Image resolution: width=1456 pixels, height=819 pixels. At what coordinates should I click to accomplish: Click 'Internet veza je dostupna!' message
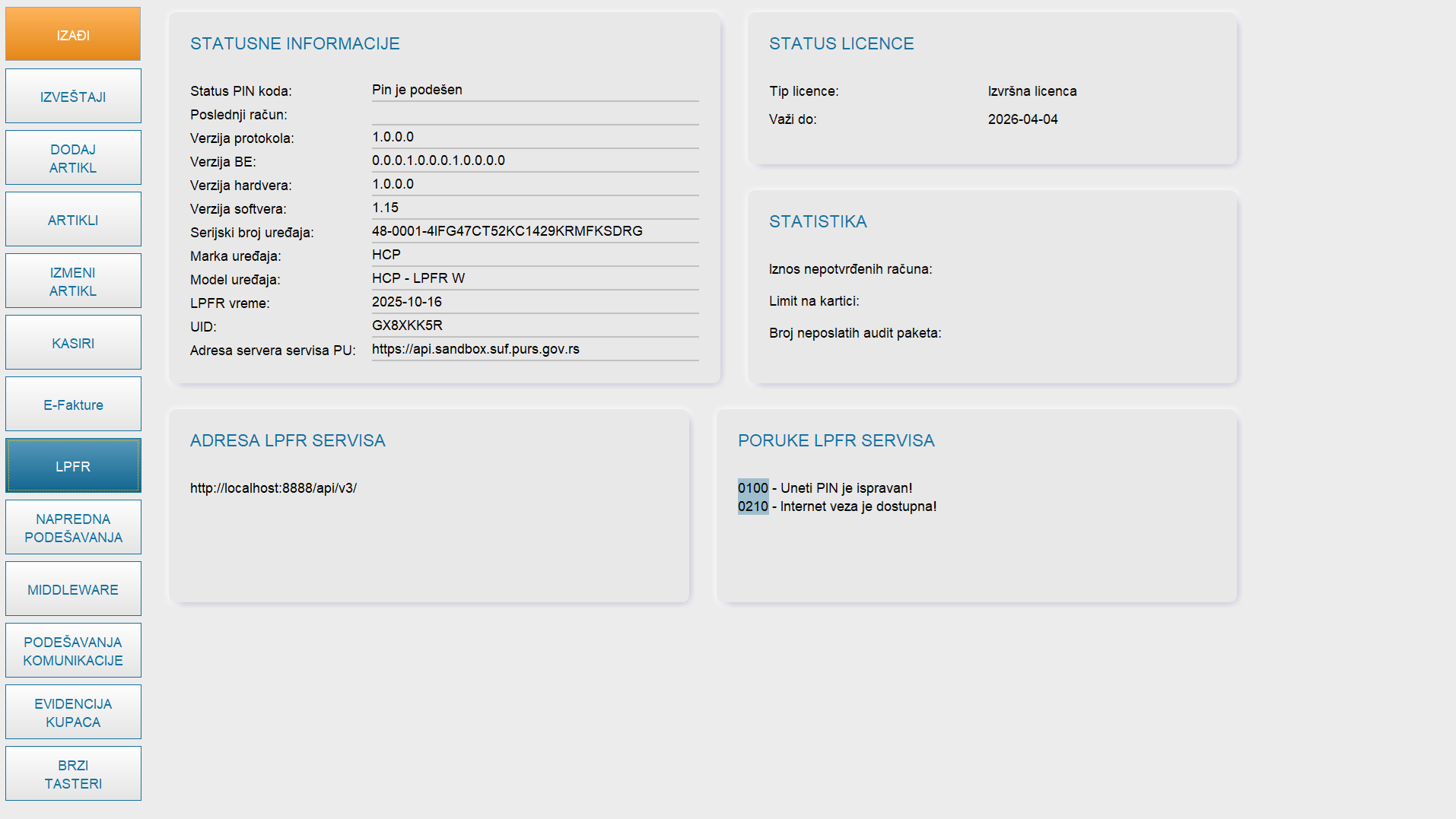(x=858, y=506)
